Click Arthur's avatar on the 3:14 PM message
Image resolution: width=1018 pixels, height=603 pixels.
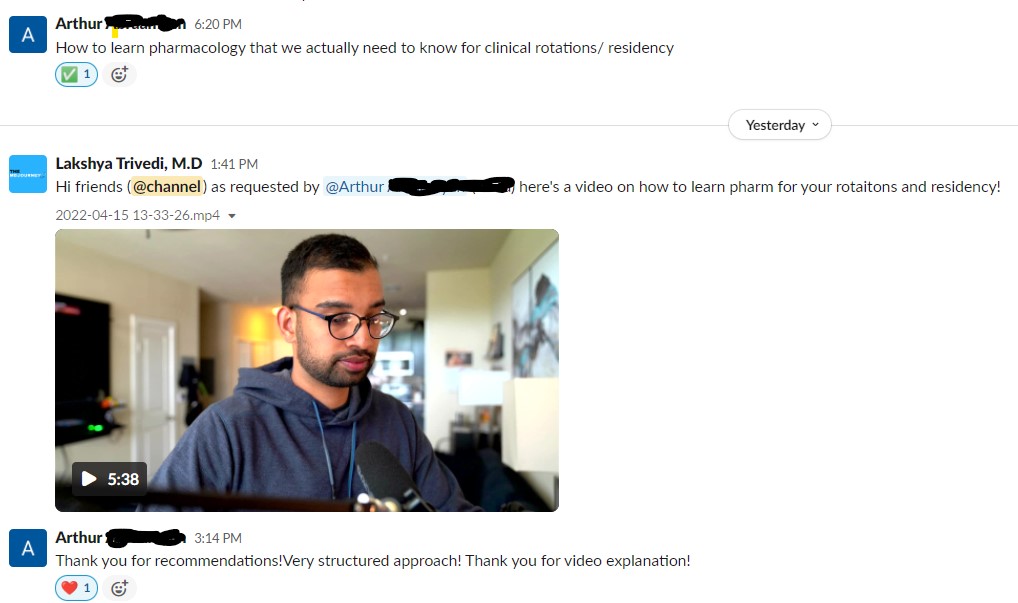pos(28,548)
